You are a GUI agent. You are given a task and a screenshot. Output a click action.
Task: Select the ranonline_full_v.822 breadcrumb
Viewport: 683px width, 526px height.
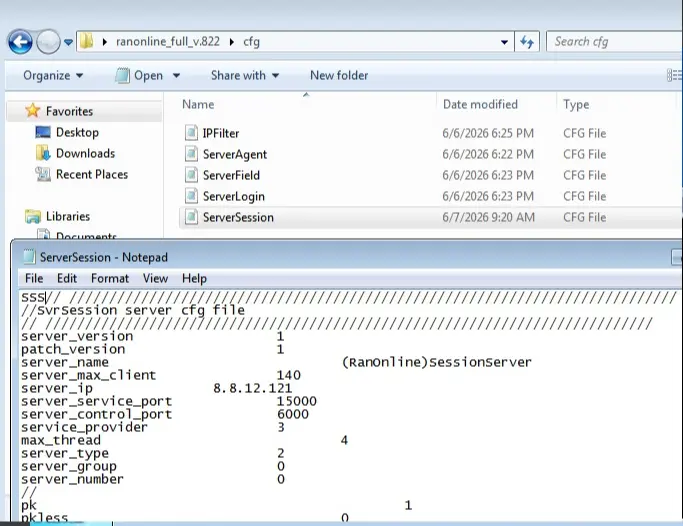point(168,42)
